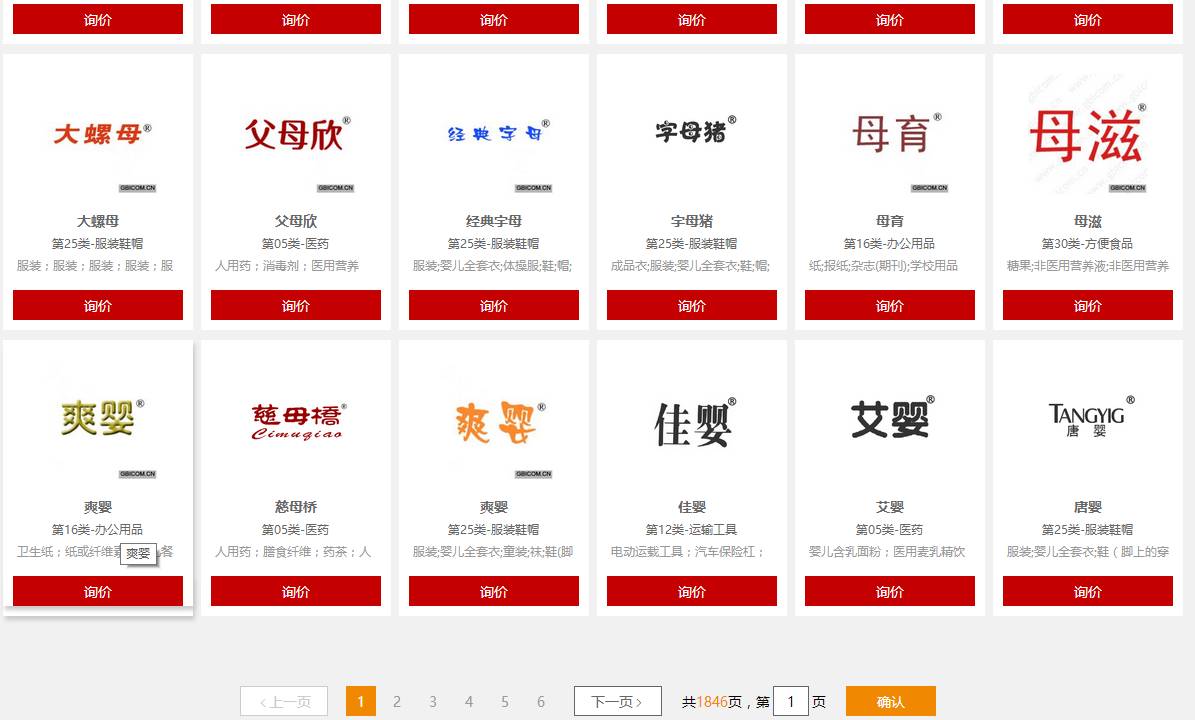Click 询价 button under 母滋
The height and width of the screenshot is (720, 1195).
(x=1086, y=306)
